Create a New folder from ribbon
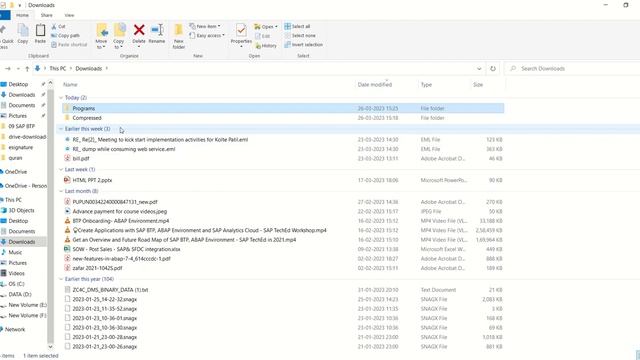This screenshot has width=640, height=360. pyautogui.click(x=179, y=36)
